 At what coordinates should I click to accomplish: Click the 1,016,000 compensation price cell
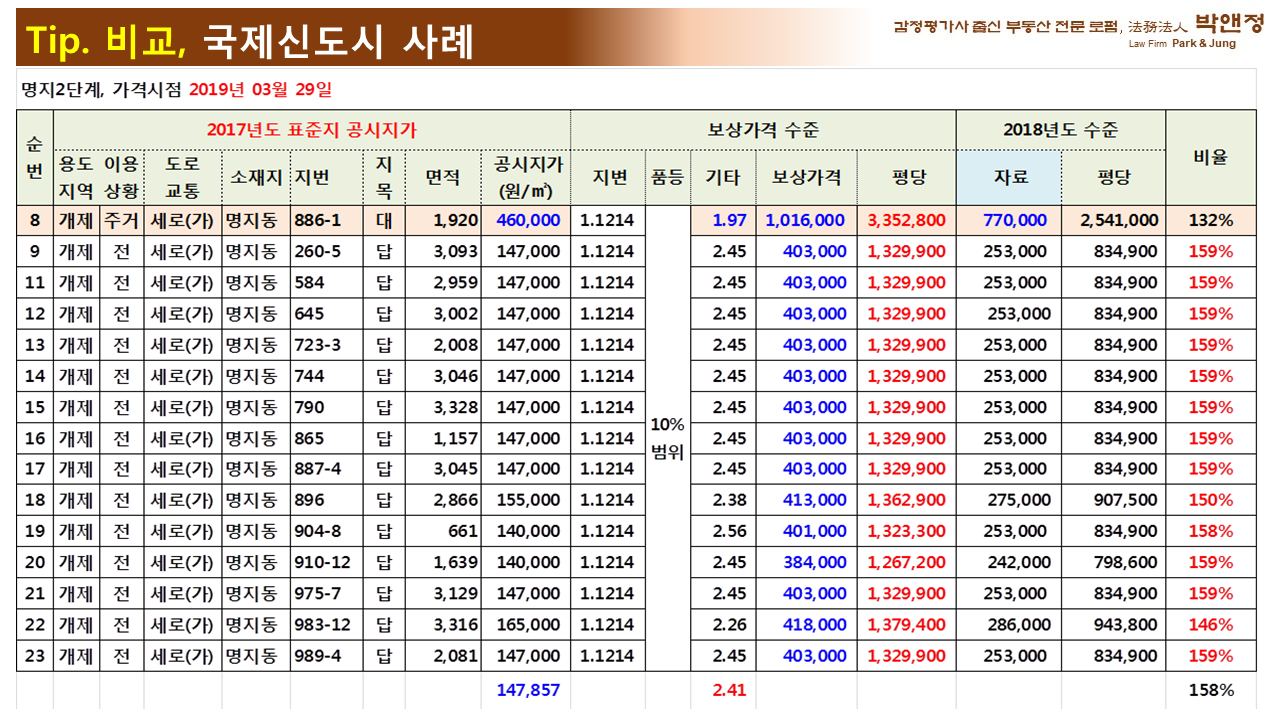pos(805,220)
